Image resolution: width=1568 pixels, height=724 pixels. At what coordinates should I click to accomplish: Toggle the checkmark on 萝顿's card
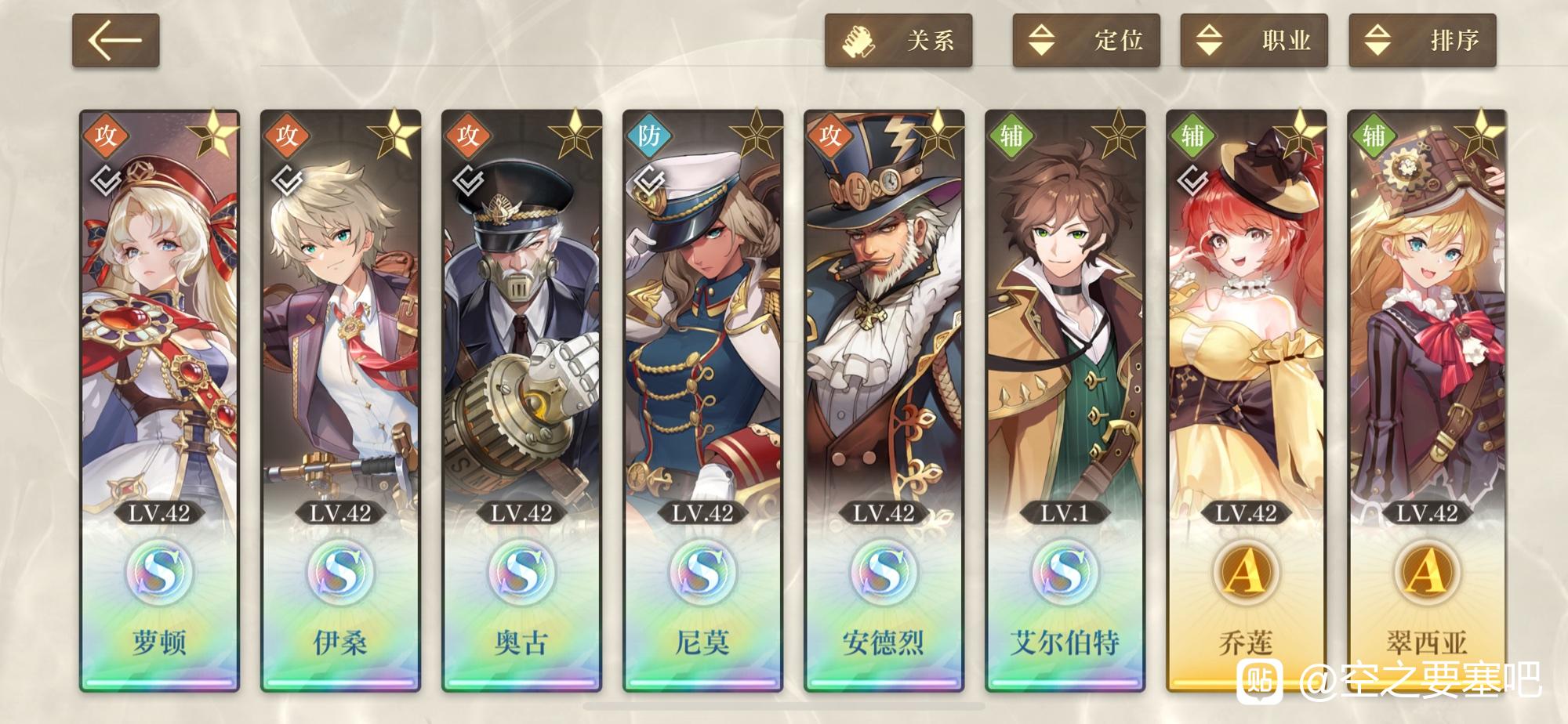coord(106,180)
